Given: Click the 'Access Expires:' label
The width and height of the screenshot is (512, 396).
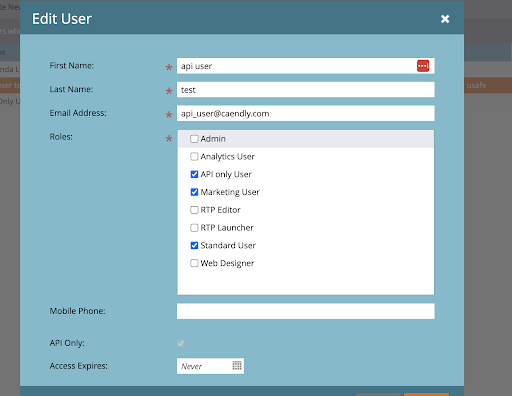Looking at the screenshot, I should coord(79,366).
